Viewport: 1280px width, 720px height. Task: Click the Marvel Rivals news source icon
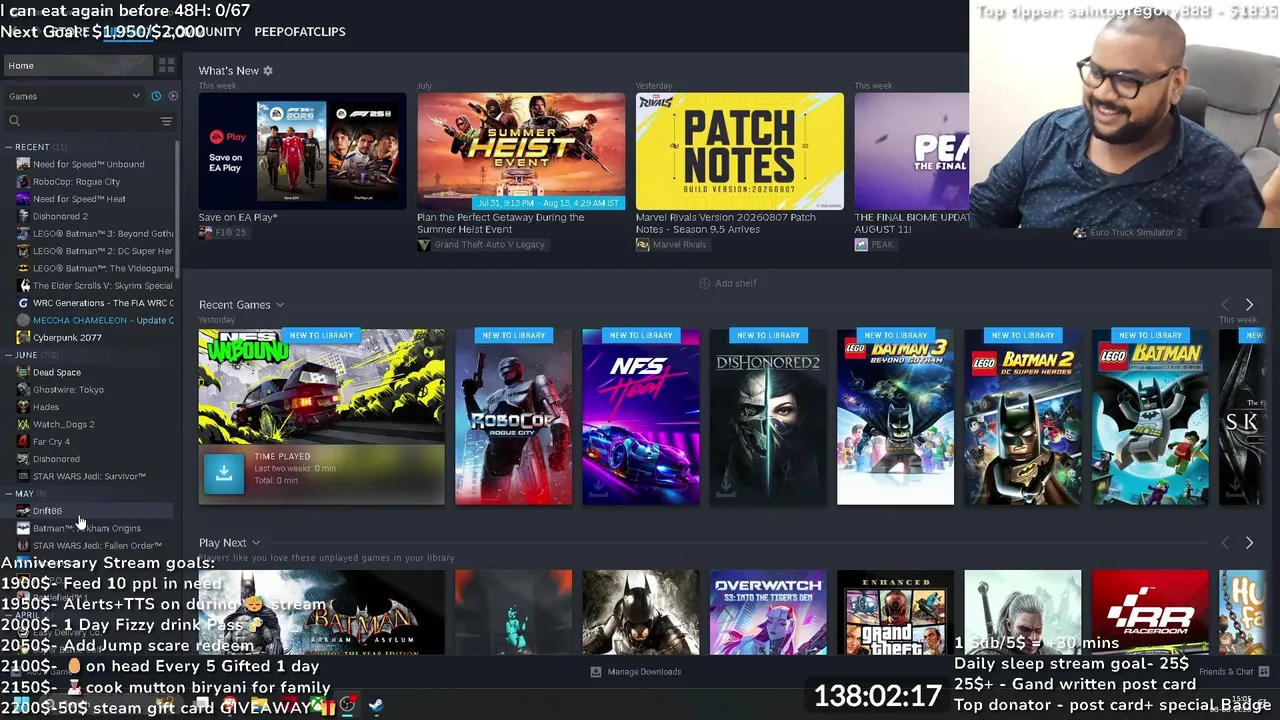[x=642, y=245]
